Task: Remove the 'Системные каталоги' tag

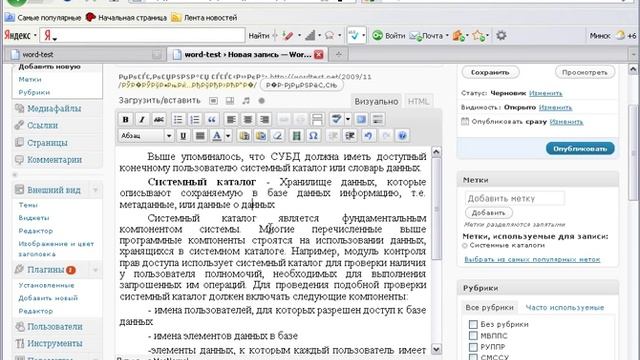Action: (x=464, y=246)
